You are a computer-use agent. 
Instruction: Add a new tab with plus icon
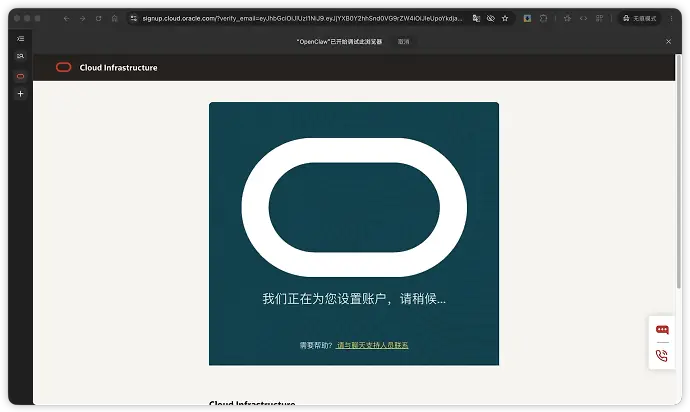click(20, 94)
